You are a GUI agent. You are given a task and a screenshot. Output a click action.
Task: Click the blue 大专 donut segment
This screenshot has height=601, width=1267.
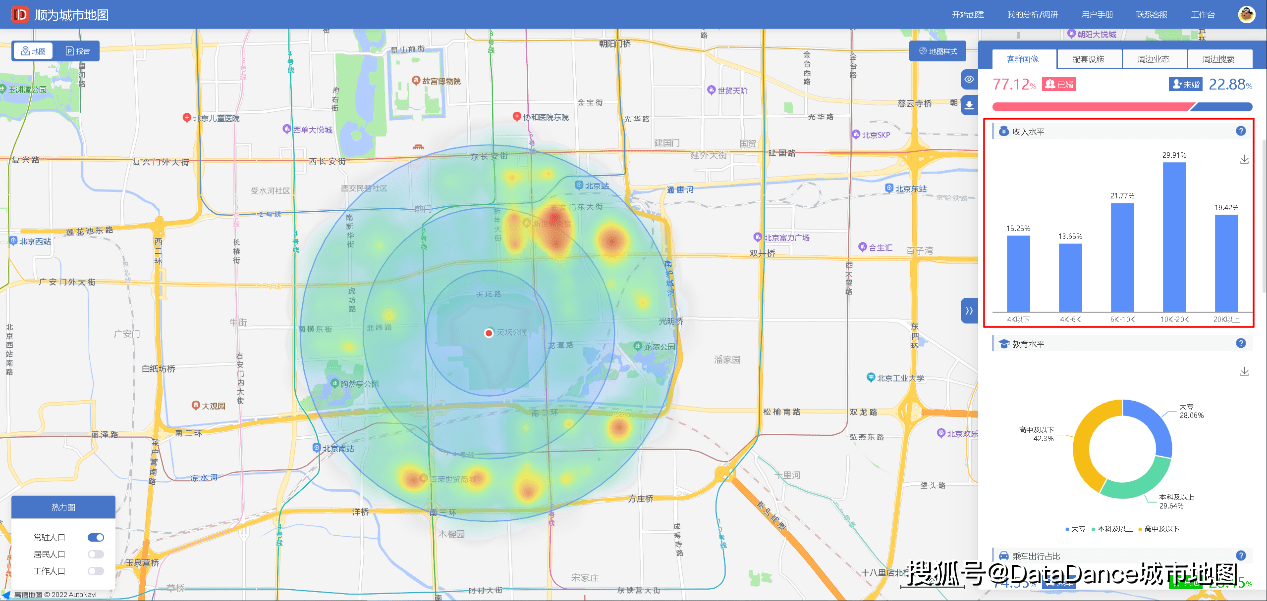(x=1152, y=422)
